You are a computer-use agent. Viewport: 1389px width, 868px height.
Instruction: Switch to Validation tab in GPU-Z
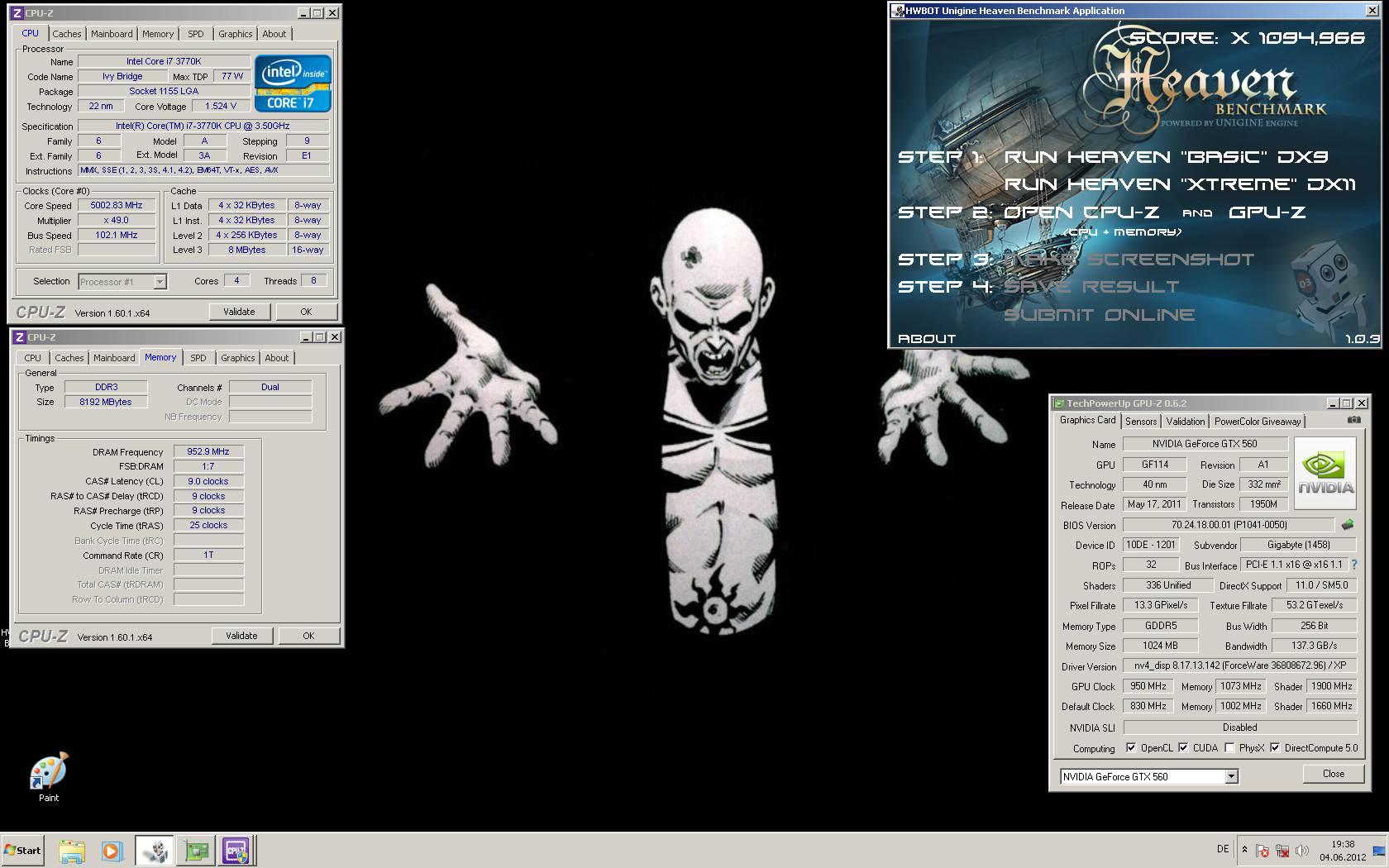click(1186, 422)
